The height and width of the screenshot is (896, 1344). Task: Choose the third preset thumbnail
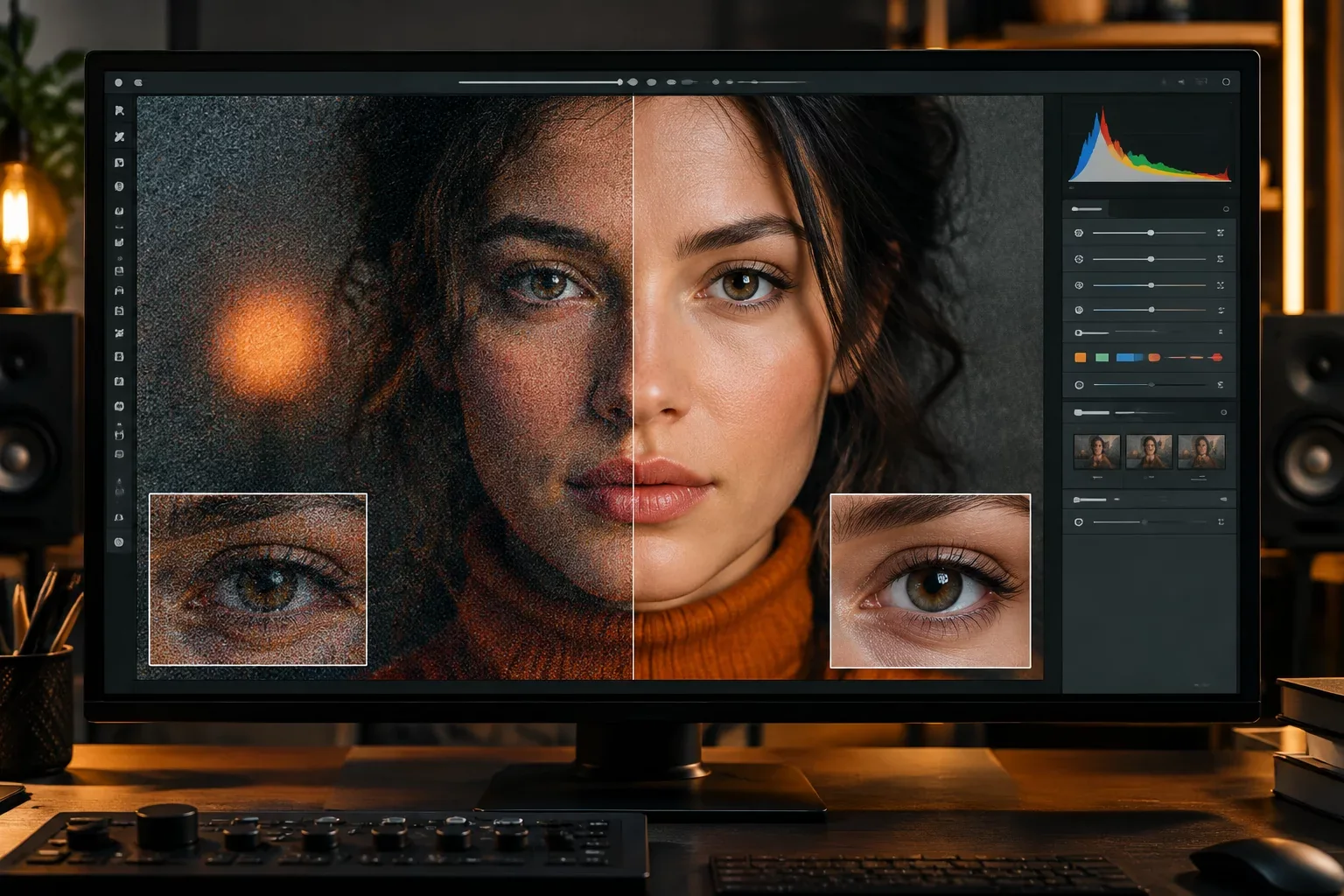[x=1201, y=451]
